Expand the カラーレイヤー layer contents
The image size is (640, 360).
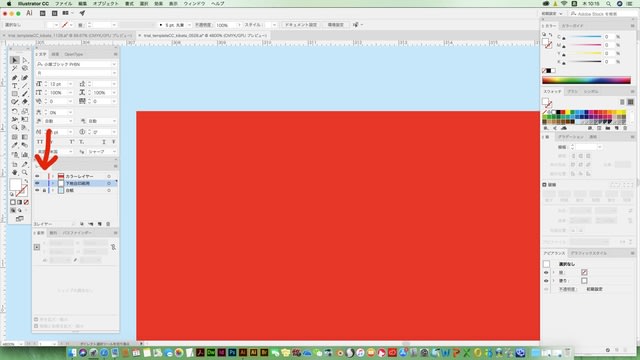(53, 176)
